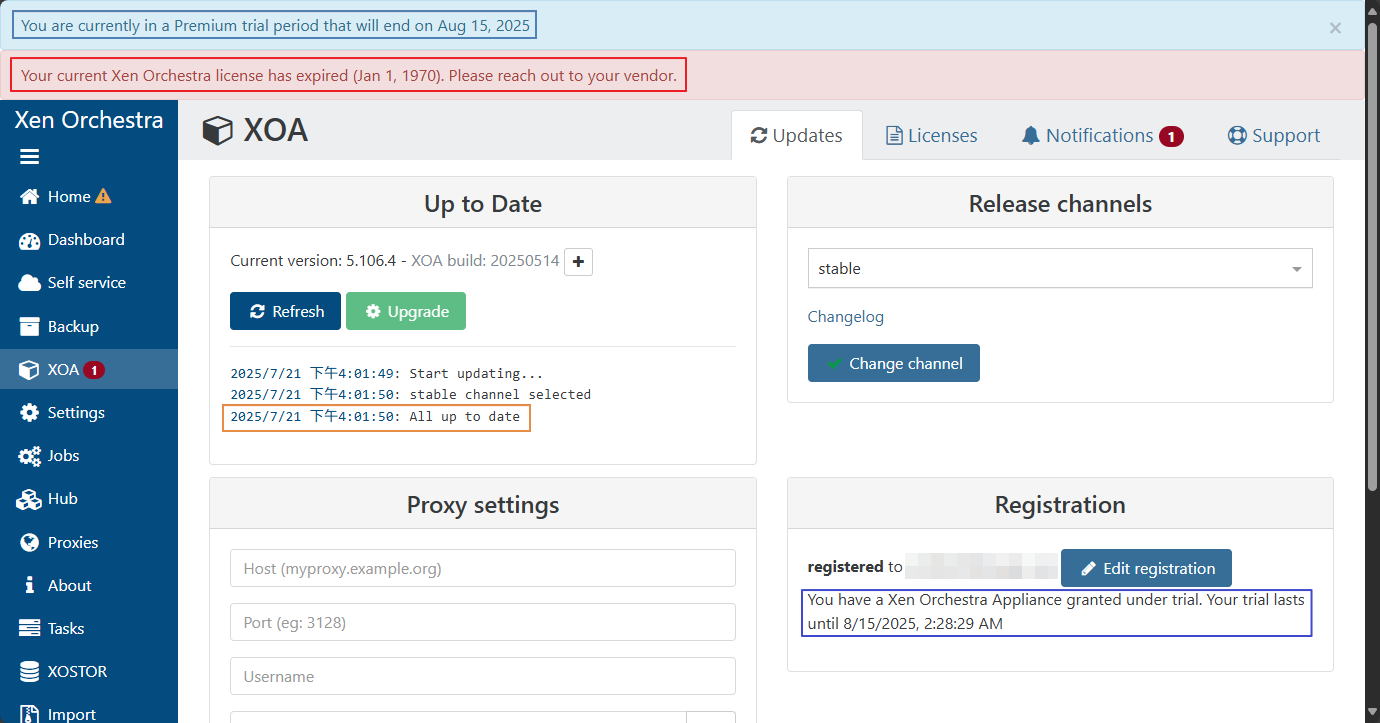
Task: Open Dashboard from sidebar
Action: (89, 240)
